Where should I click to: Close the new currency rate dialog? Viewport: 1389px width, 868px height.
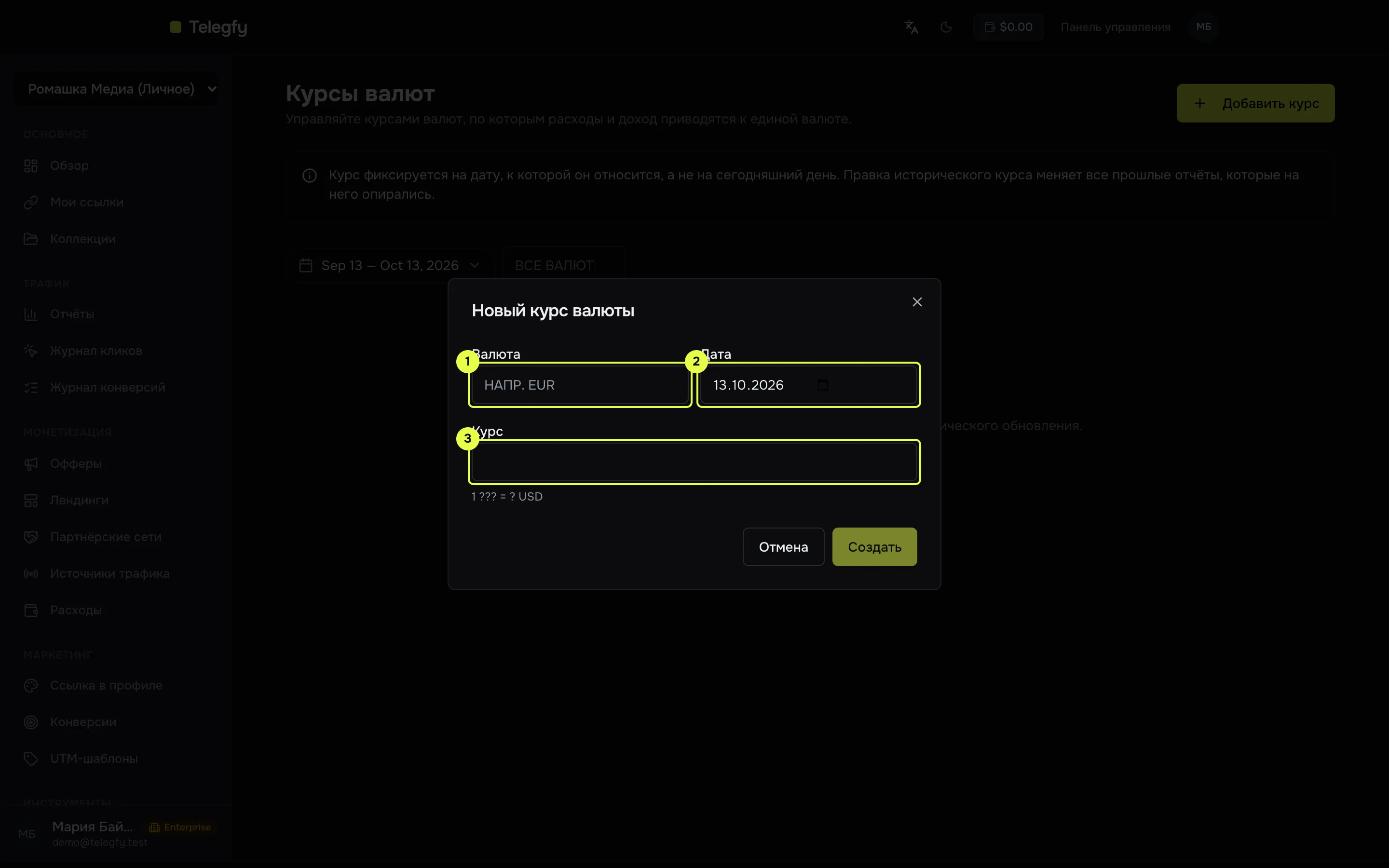[x=917, y=302]
